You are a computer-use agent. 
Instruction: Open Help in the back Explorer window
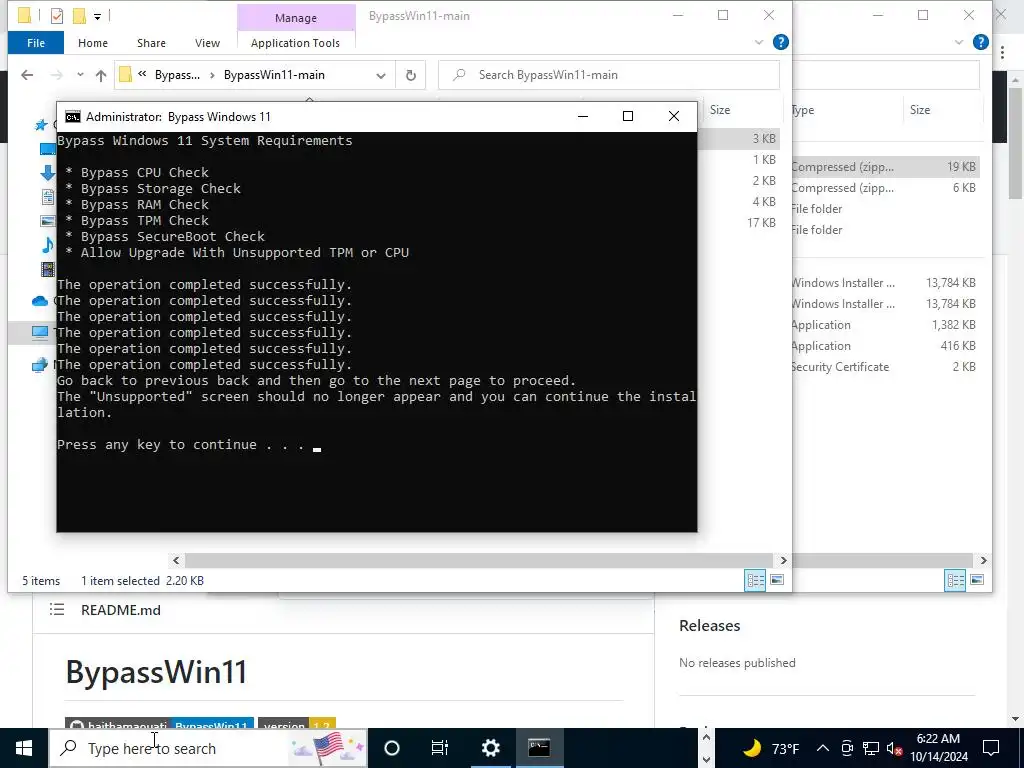pyautogui.click(x=980, y=42)
